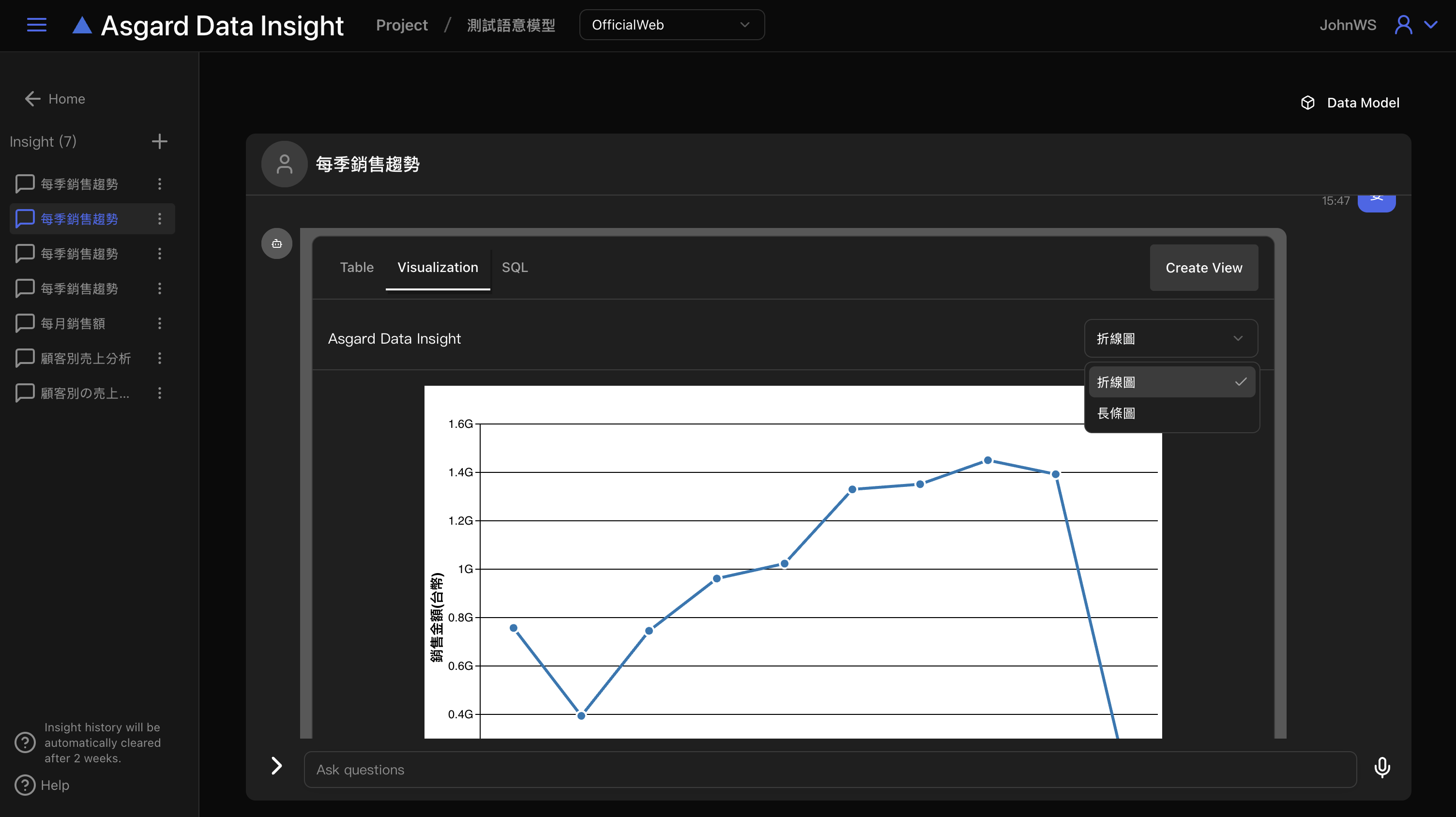Click the Data Model cube icon
1456x817 pixels.
(1307, 103)
